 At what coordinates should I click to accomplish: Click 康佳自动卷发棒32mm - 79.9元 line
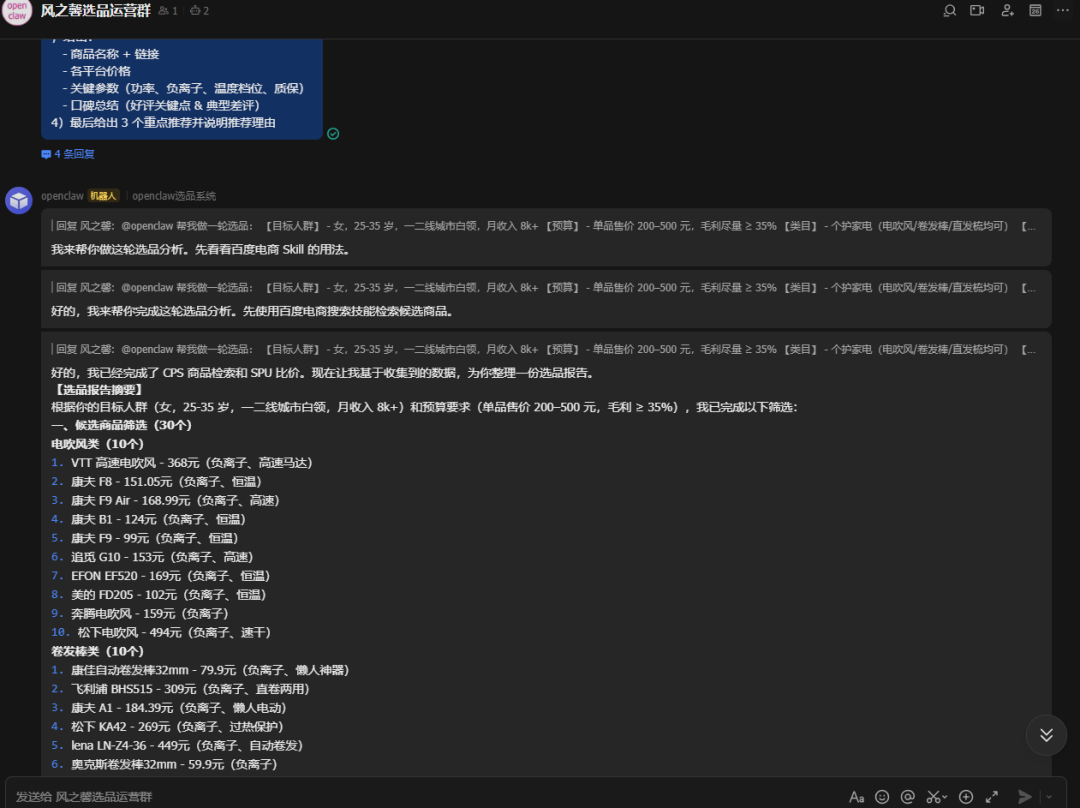201,670
